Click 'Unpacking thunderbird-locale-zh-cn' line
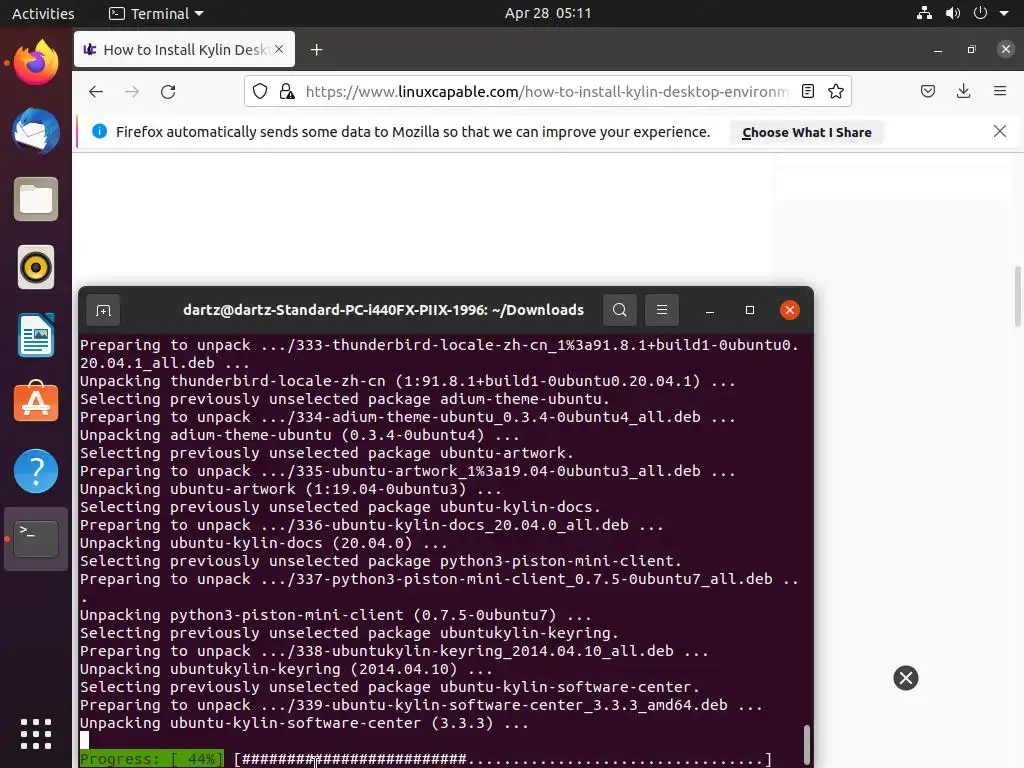Screen dimensions: 1024x768 pyautogui.click(x=408, y=381)
